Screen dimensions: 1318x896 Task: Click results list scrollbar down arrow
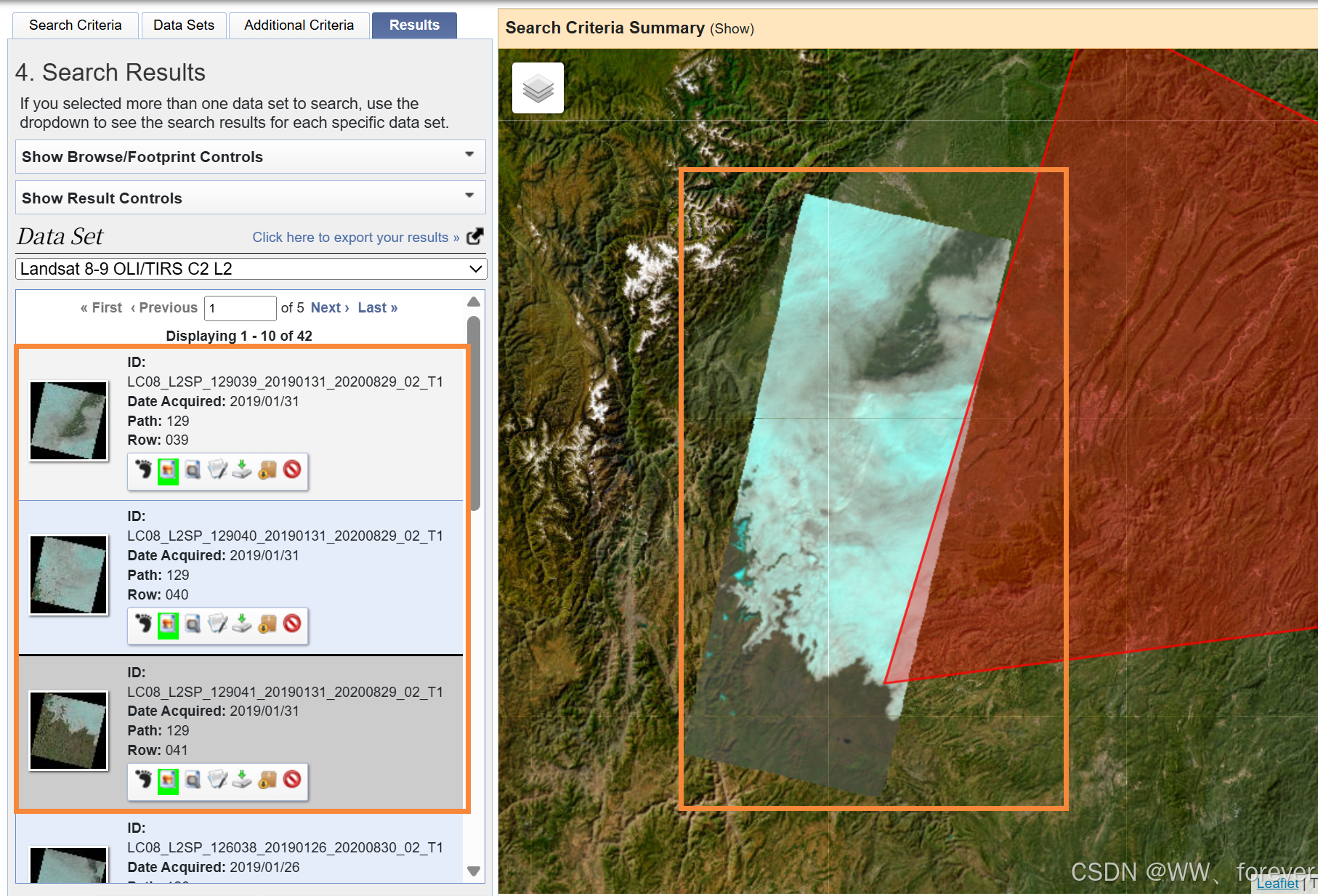[x=474, y=871]
